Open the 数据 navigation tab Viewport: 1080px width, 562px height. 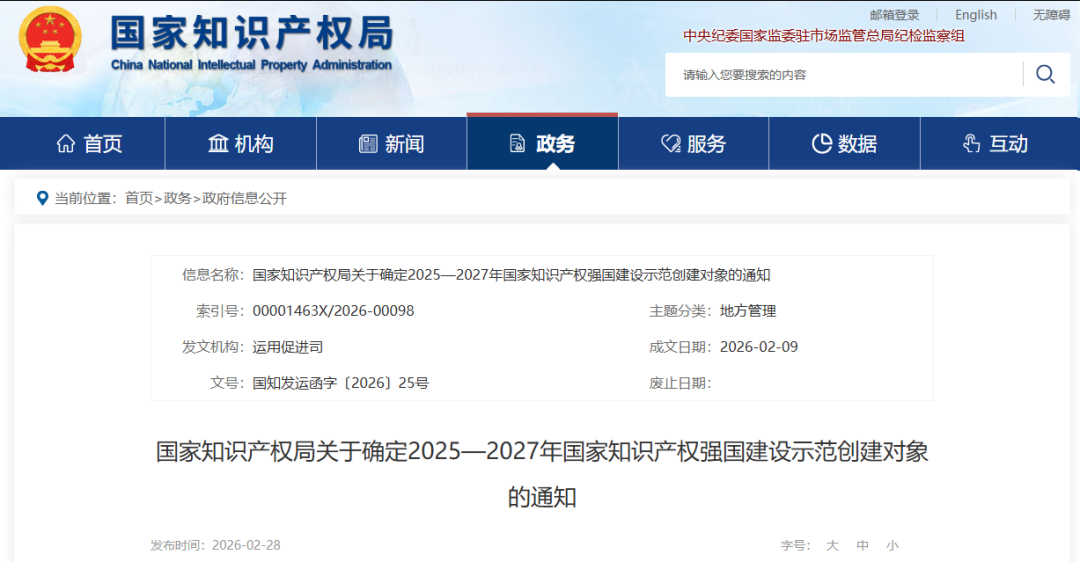click(844, 143)
